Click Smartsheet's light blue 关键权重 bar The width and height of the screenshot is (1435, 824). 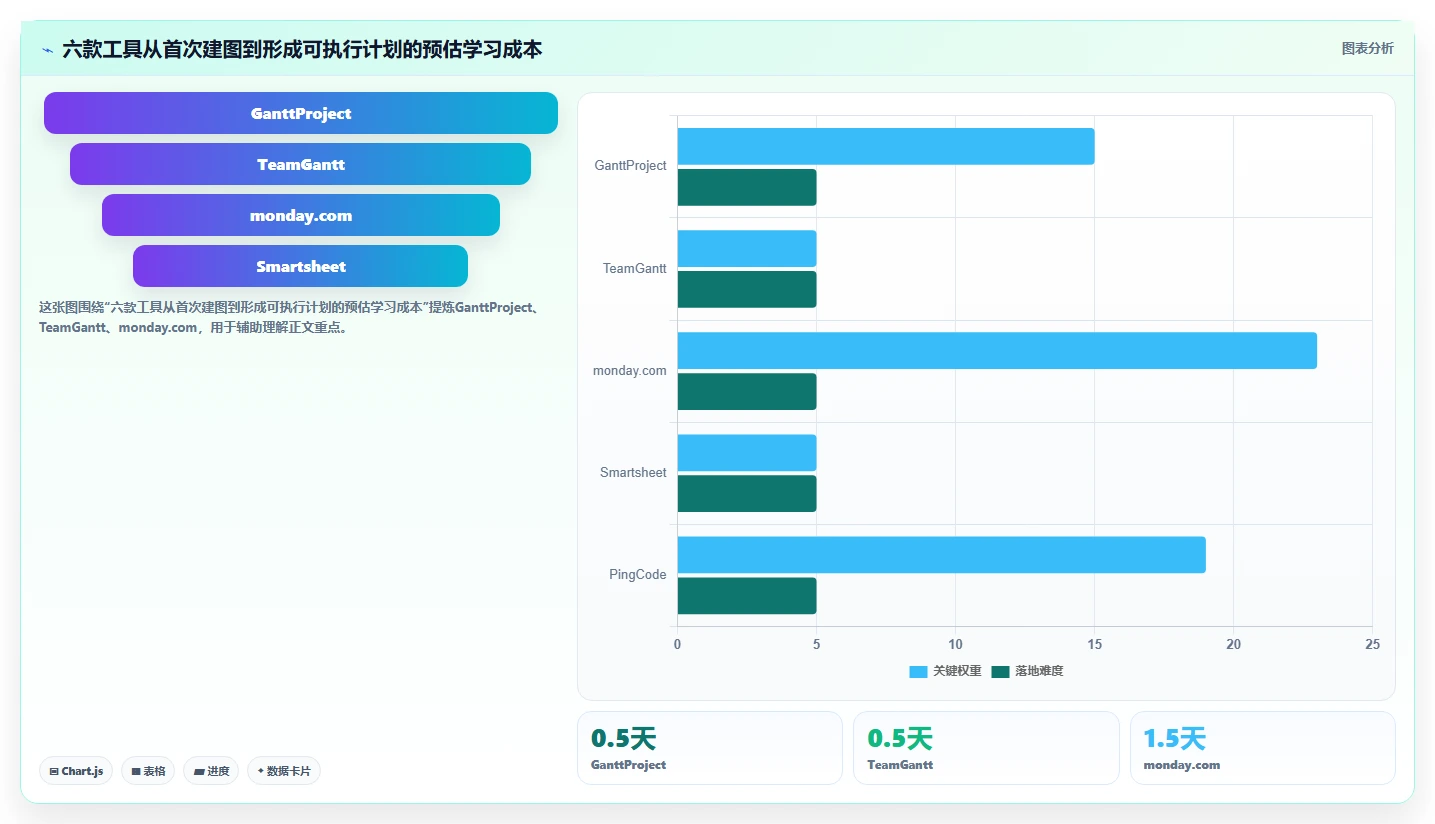tap(747, 452)
